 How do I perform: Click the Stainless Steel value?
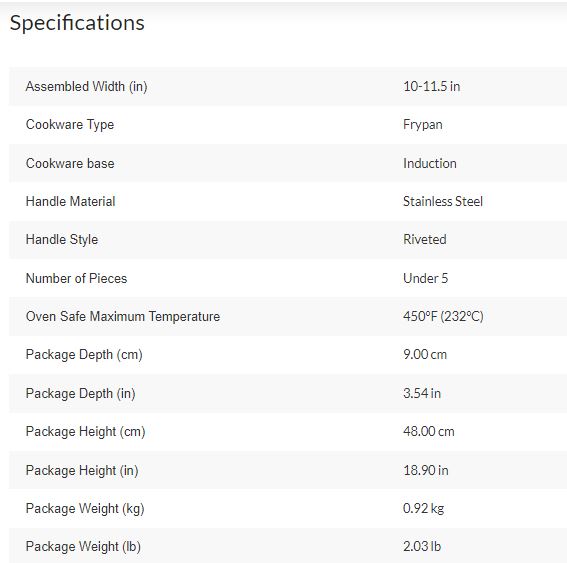pos(443,201)
